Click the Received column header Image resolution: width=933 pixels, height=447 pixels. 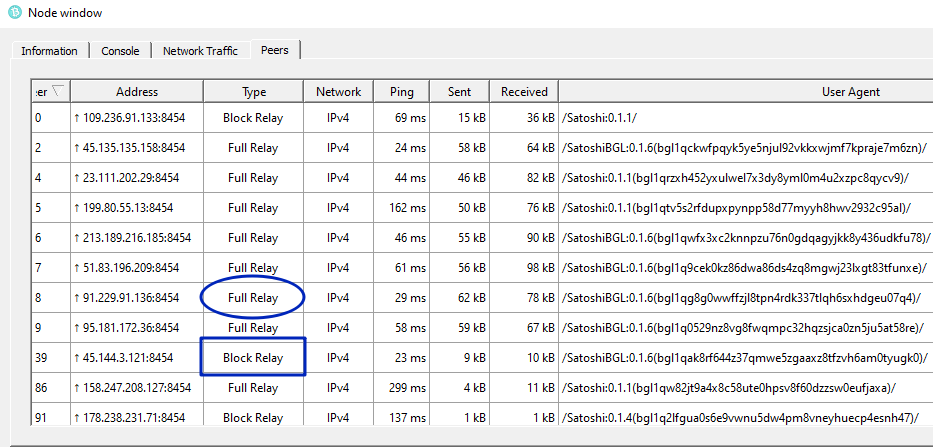tap(524, 92)
